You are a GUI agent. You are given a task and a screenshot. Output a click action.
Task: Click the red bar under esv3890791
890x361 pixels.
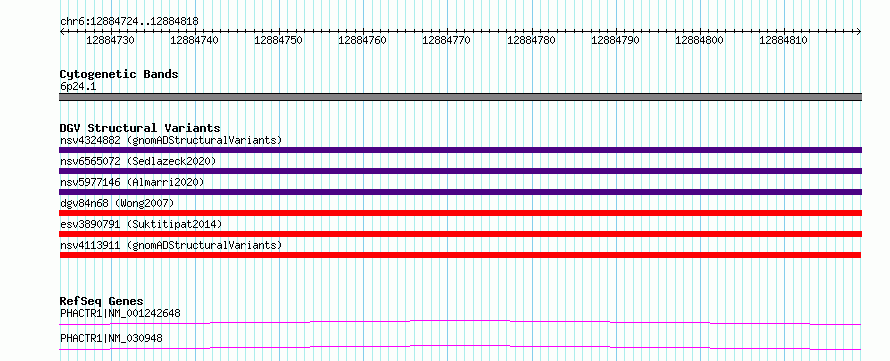pyautogui.click(x=460, y=234)
